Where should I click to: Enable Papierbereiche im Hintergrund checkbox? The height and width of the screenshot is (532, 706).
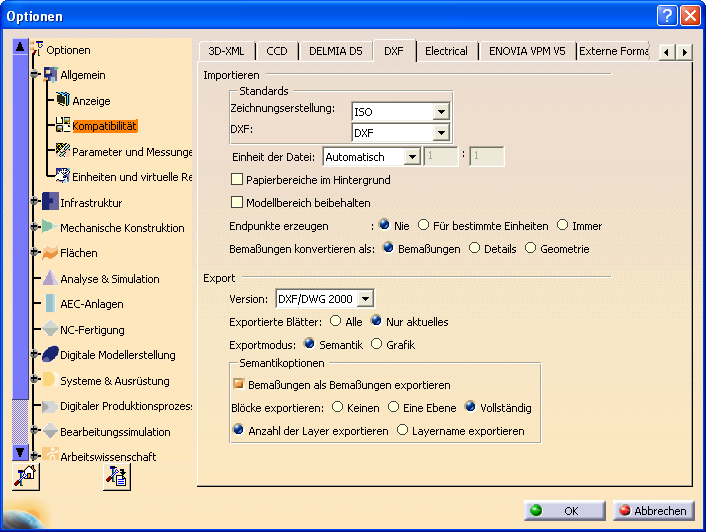point(237,180)
